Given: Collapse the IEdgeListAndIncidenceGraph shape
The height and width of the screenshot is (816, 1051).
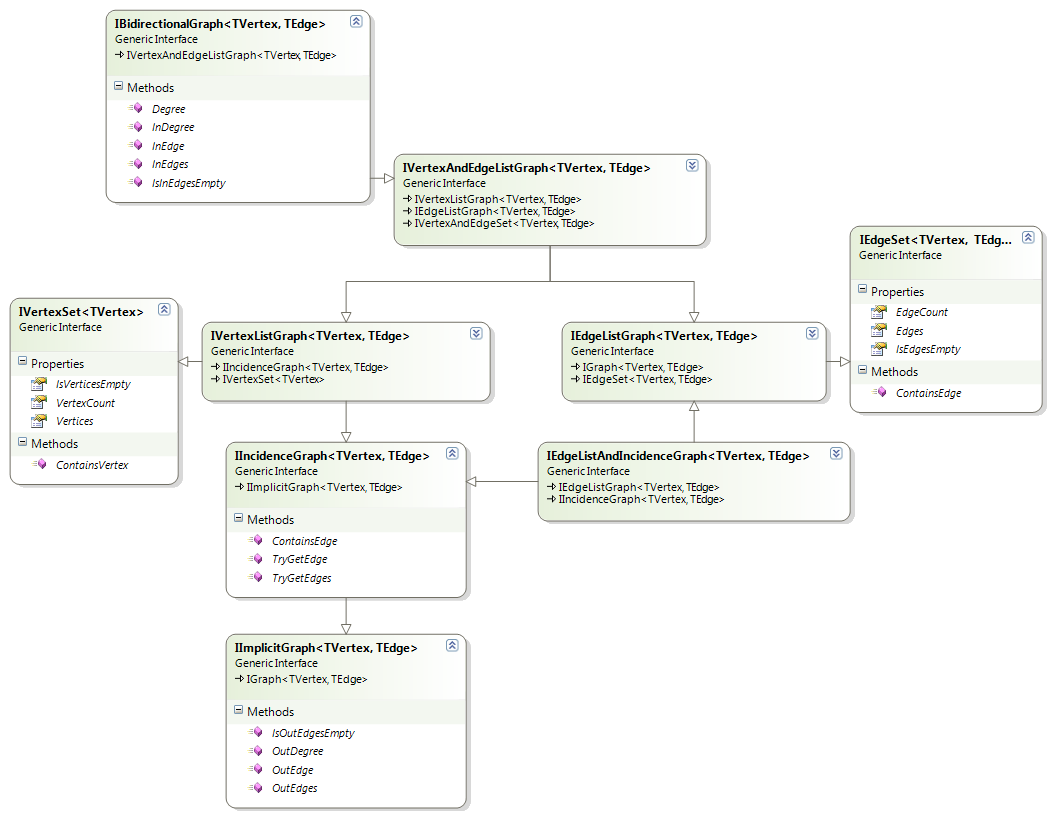Looking at the screenshot, I should (x=836, y=453).
